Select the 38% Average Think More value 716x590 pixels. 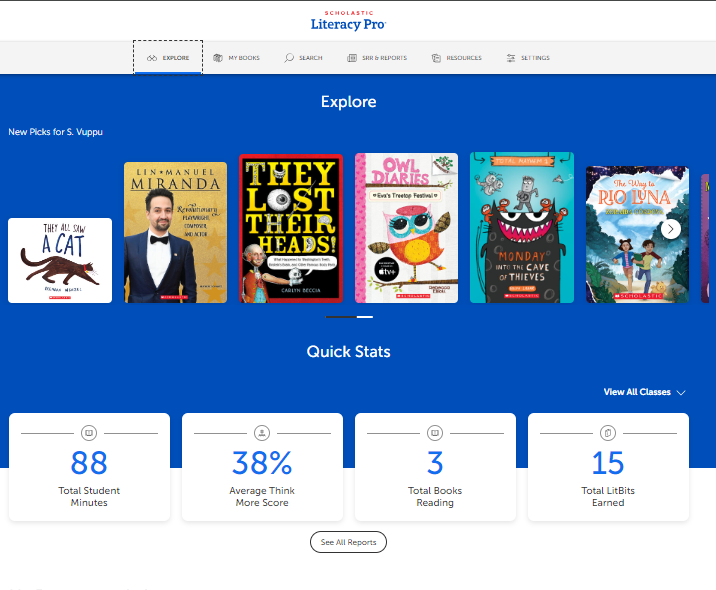[x=262, y=463]
